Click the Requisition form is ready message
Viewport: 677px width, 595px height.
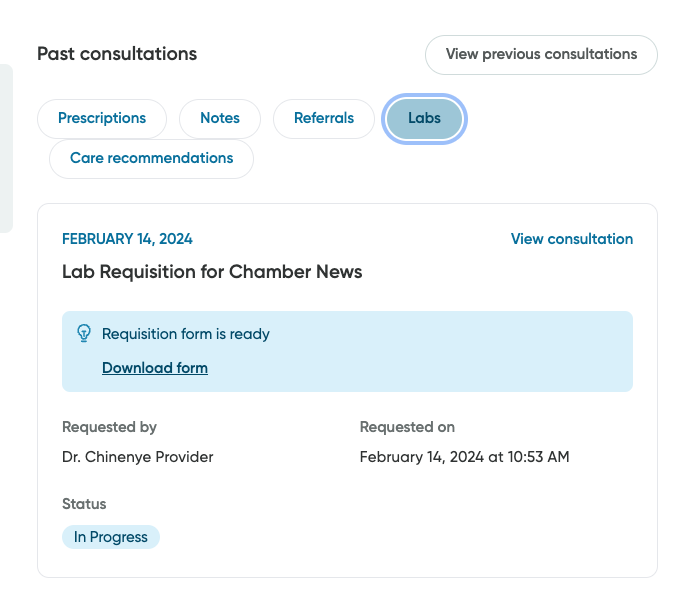(x=186, y=334)
